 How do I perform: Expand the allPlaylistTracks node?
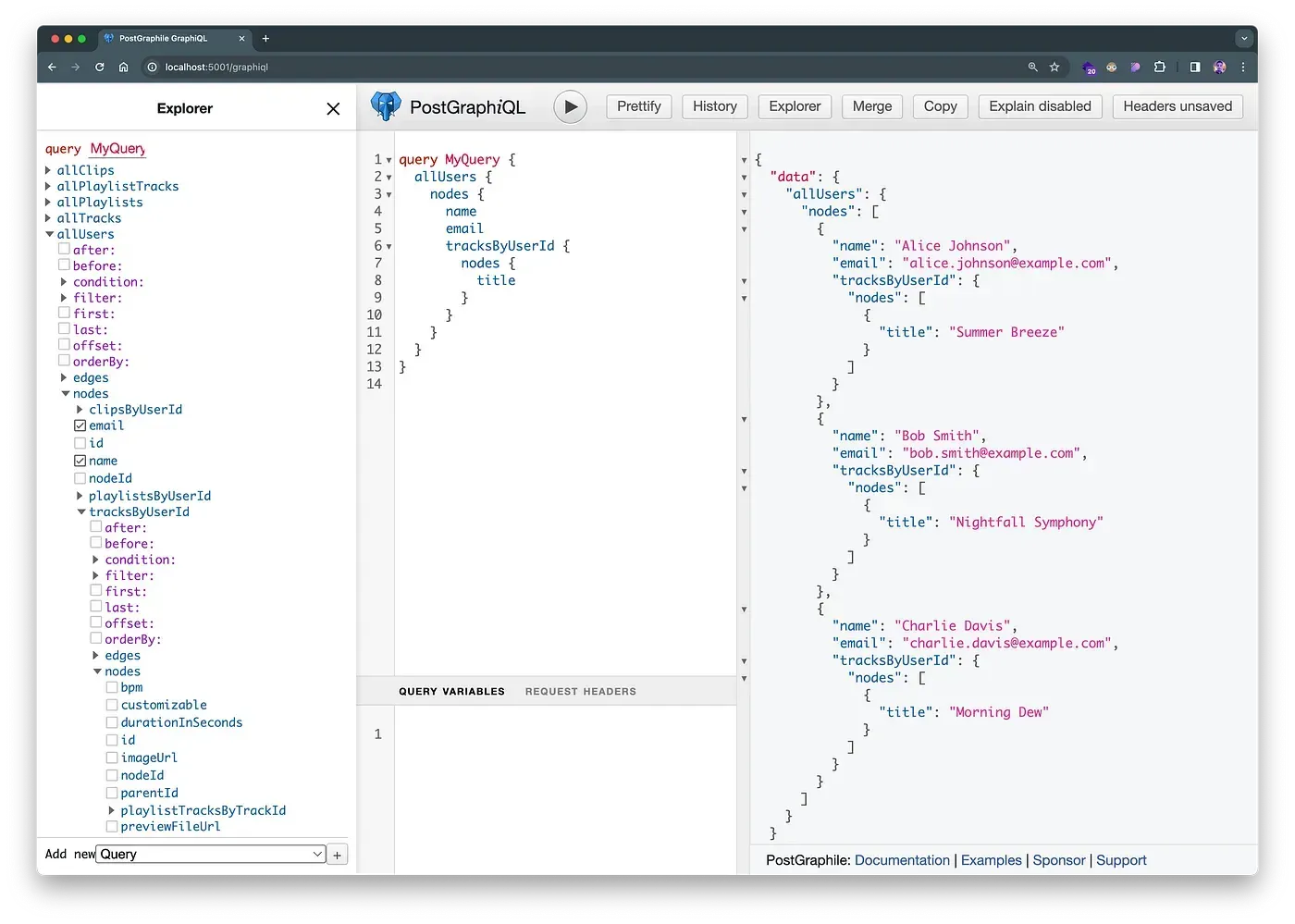coord(49,187)
